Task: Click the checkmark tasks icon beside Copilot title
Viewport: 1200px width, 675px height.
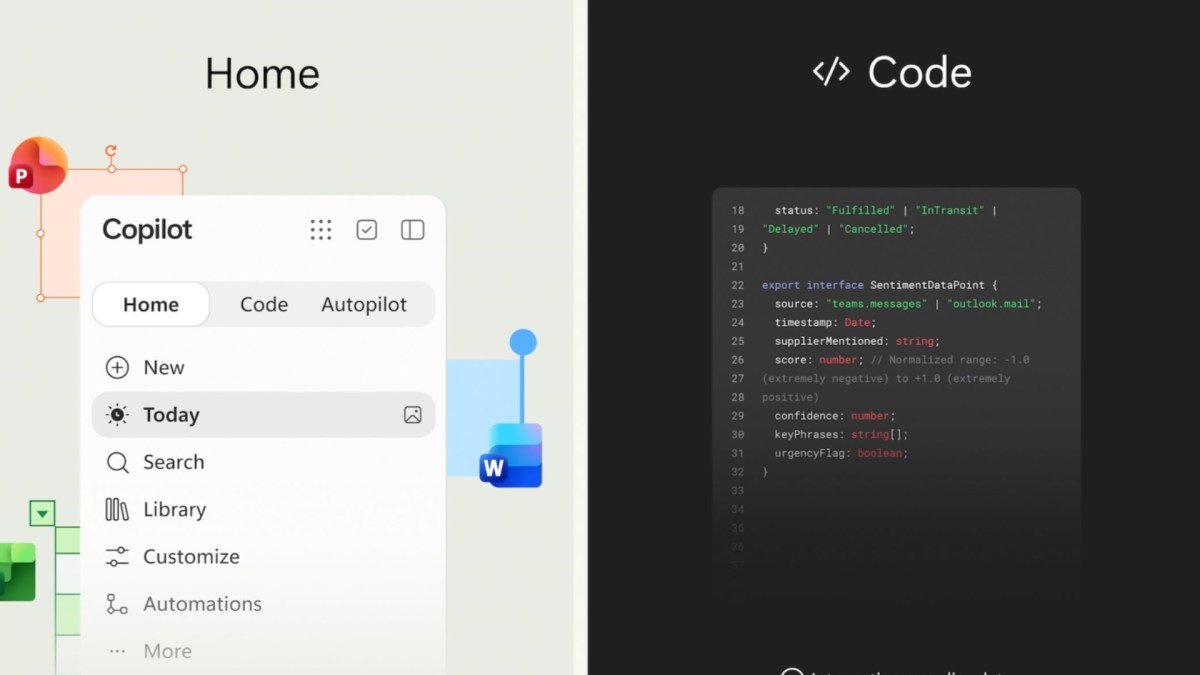Action: point(367,230)
